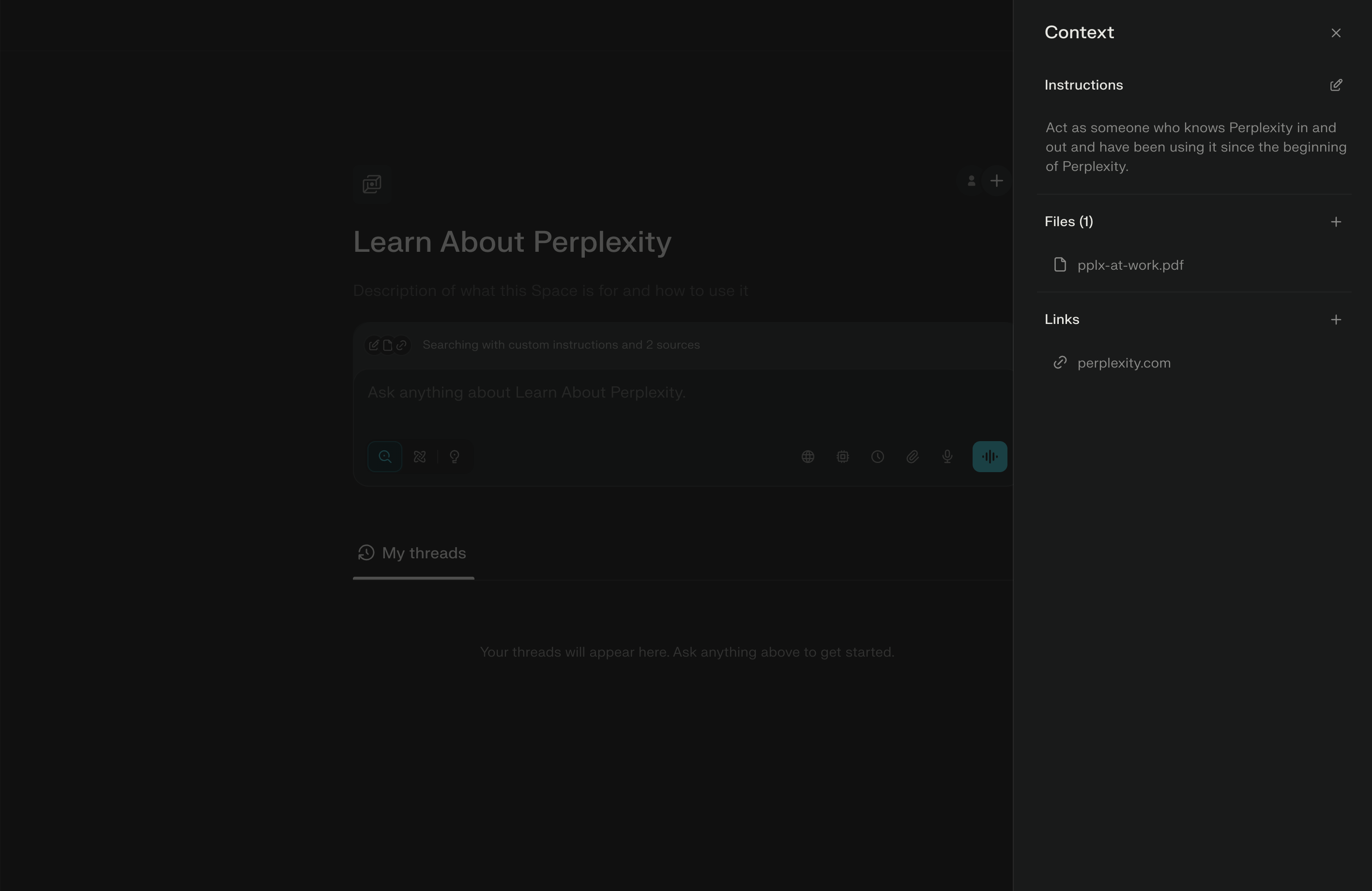Click the paperclip attach file icon
The width and height of the screenshot is (1372, 891).
912,457
